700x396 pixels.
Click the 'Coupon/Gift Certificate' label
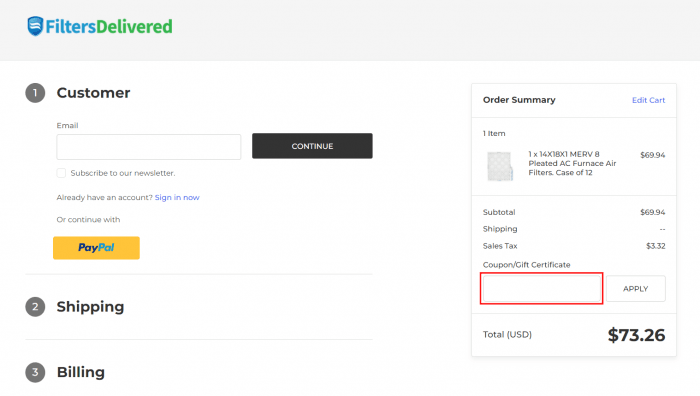coord(526,265)
